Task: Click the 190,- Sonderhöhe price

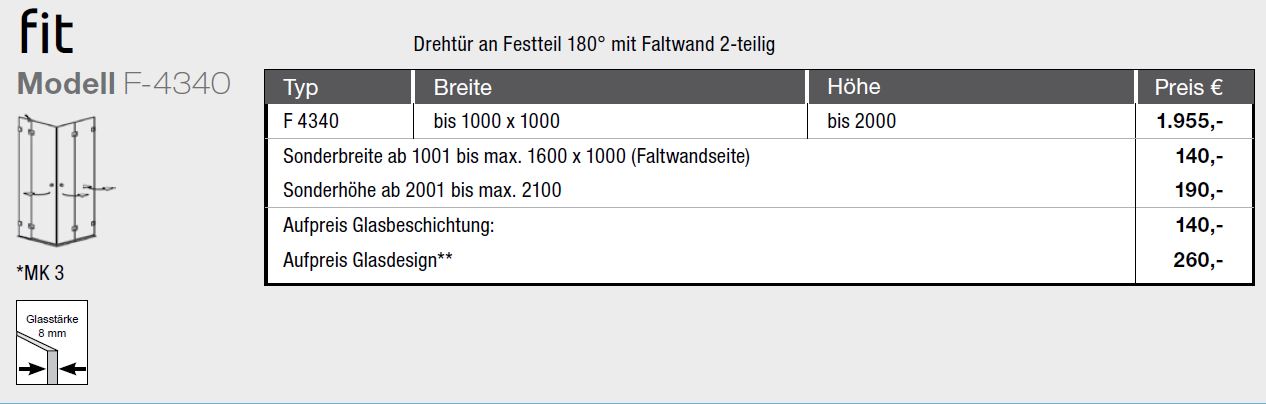Action: click(1200, 190)
